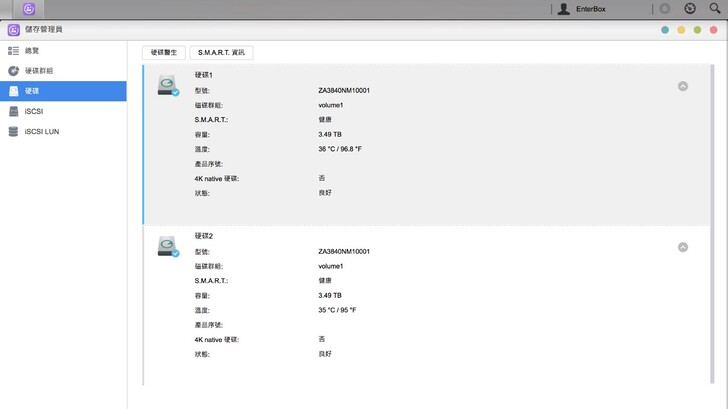Select the 硬碟 tab in sidebar

click(63, 91)
